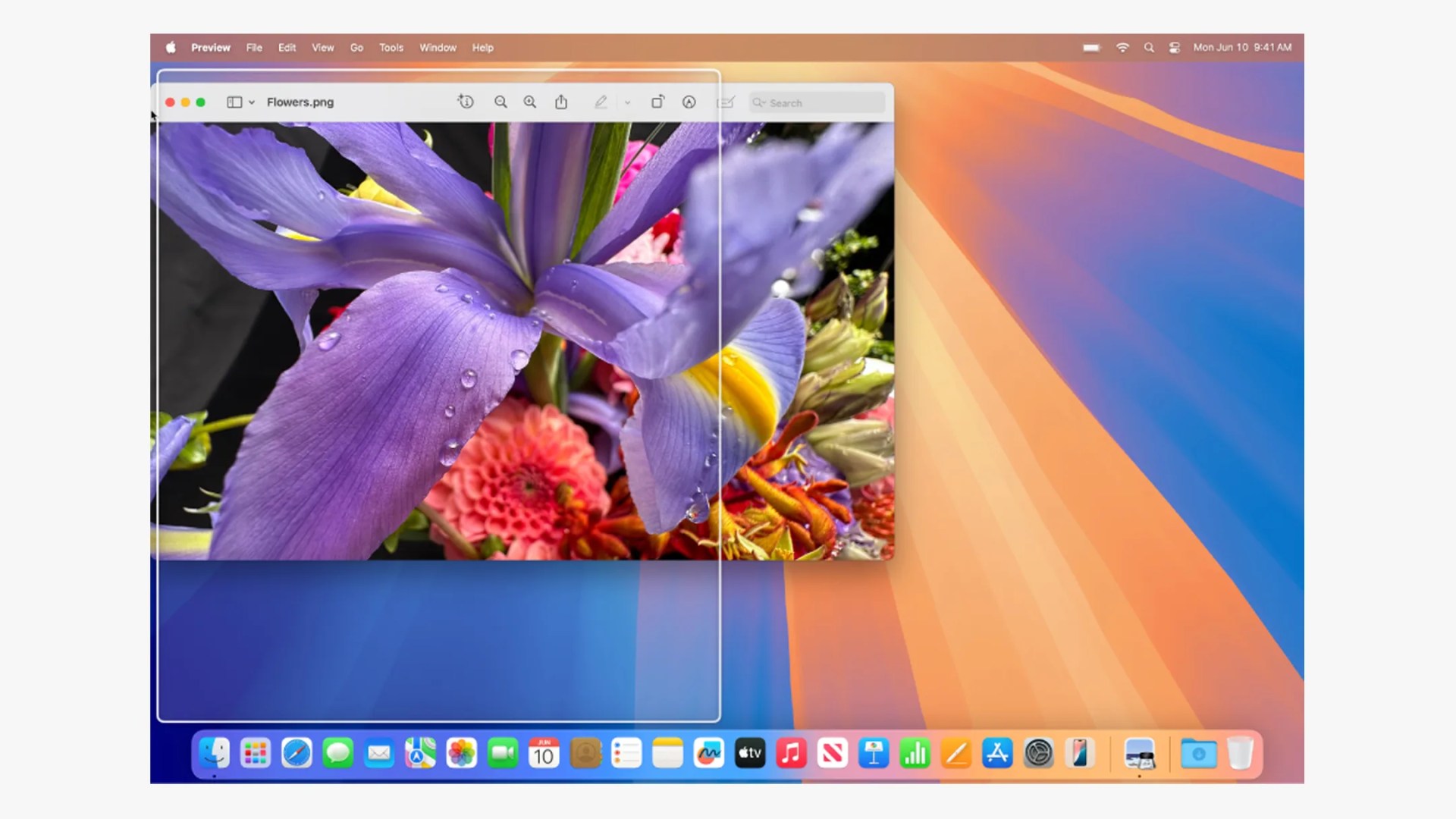Viewport: 1456px width, 819px height.
Task: Open the Wi-Fi menu bar icon
Action: (x=1122, y=47)
